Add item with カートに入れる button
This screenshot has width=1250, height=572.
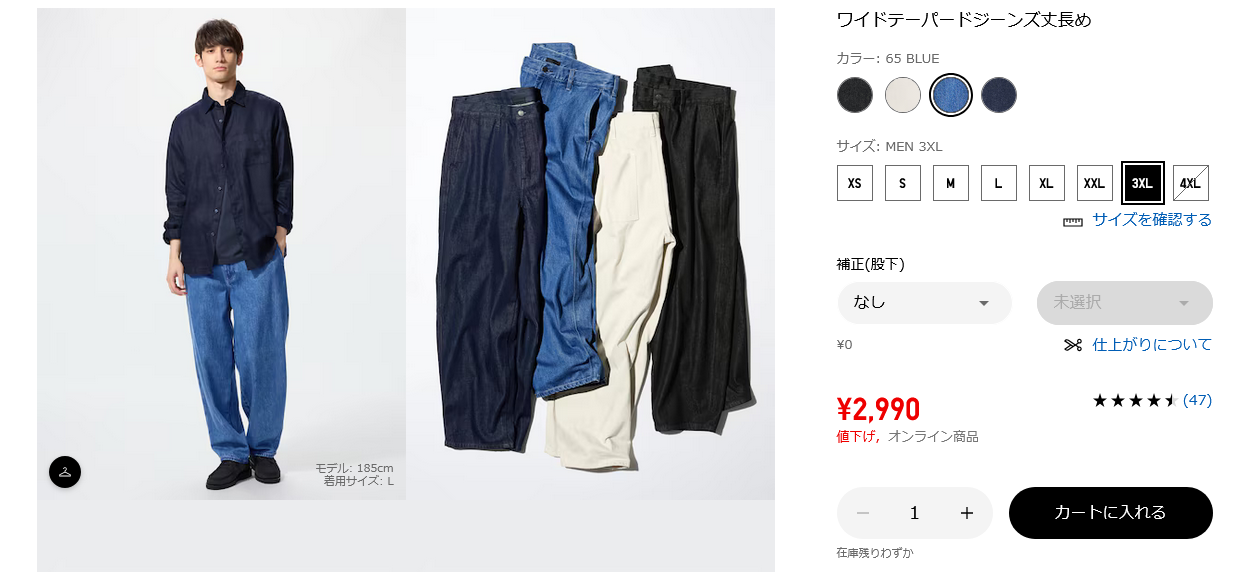coord(1111,513)
